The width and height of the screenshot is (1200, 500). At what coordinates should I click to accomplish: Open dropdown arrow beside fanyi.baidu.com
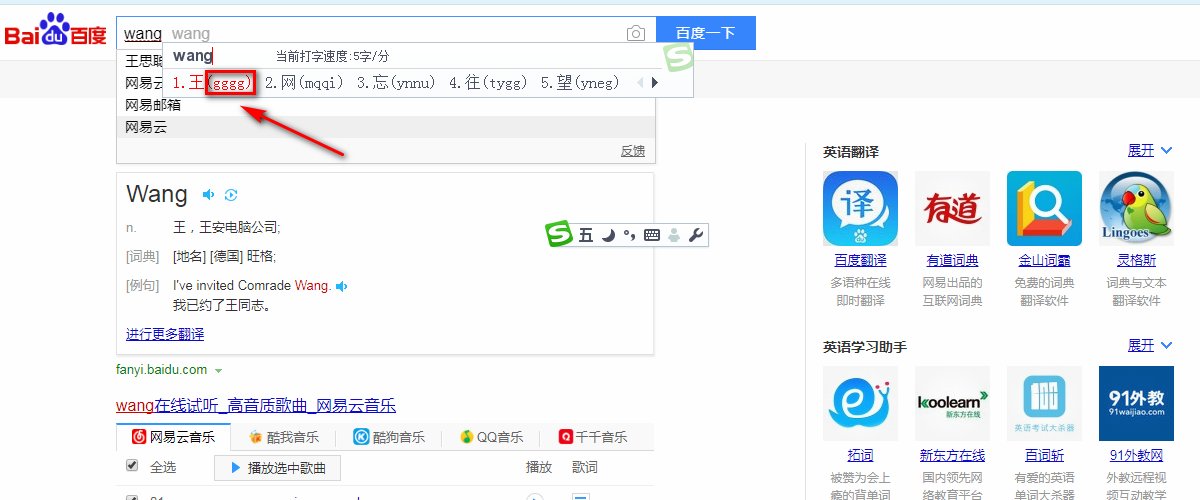(x=218, y=371)
